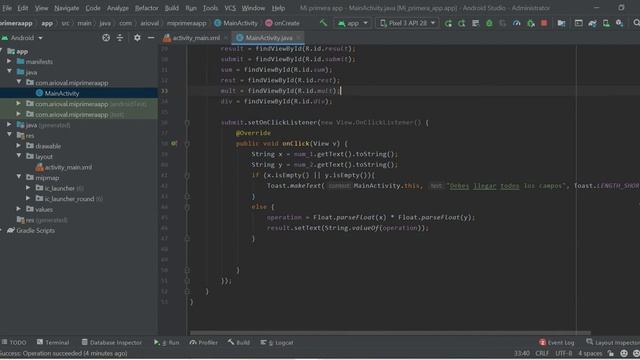640x360 pixels.
Task: Collapse the java folder in the tree
Action: tap(10, 71)
